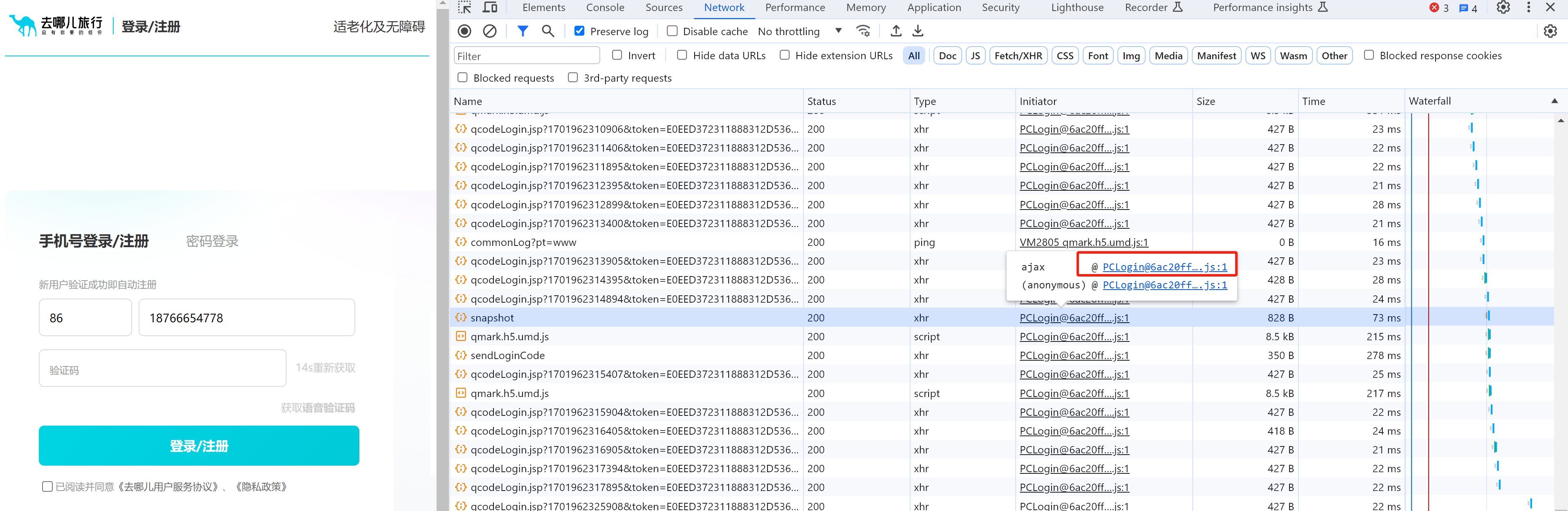Toggle the filter funnel icon
This screenshot has height=511, width=1568.
522,31
